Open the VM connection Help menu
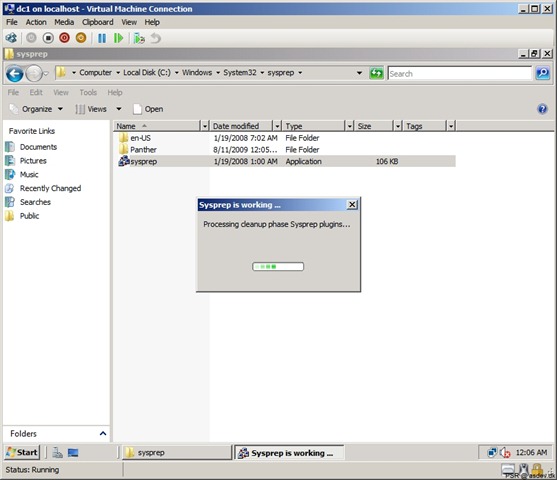The width and height of the screenshot is (557, 480). [x=152, y=22]
